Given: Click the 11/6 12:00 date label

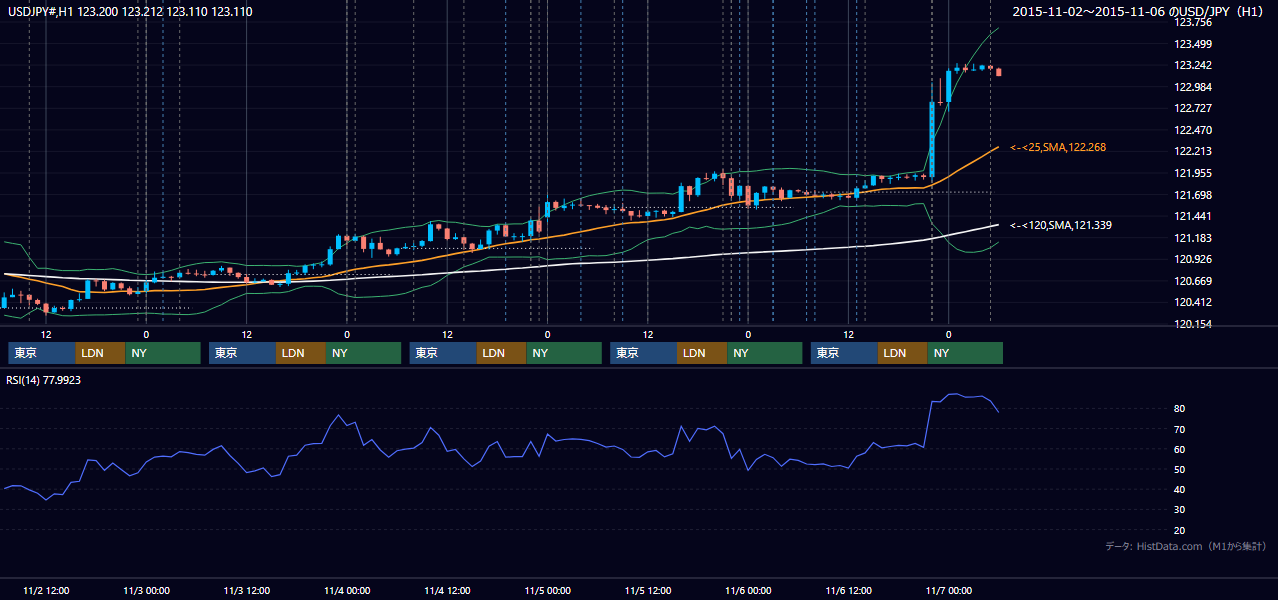Looking at the screenshot, I should pos(849,590).
